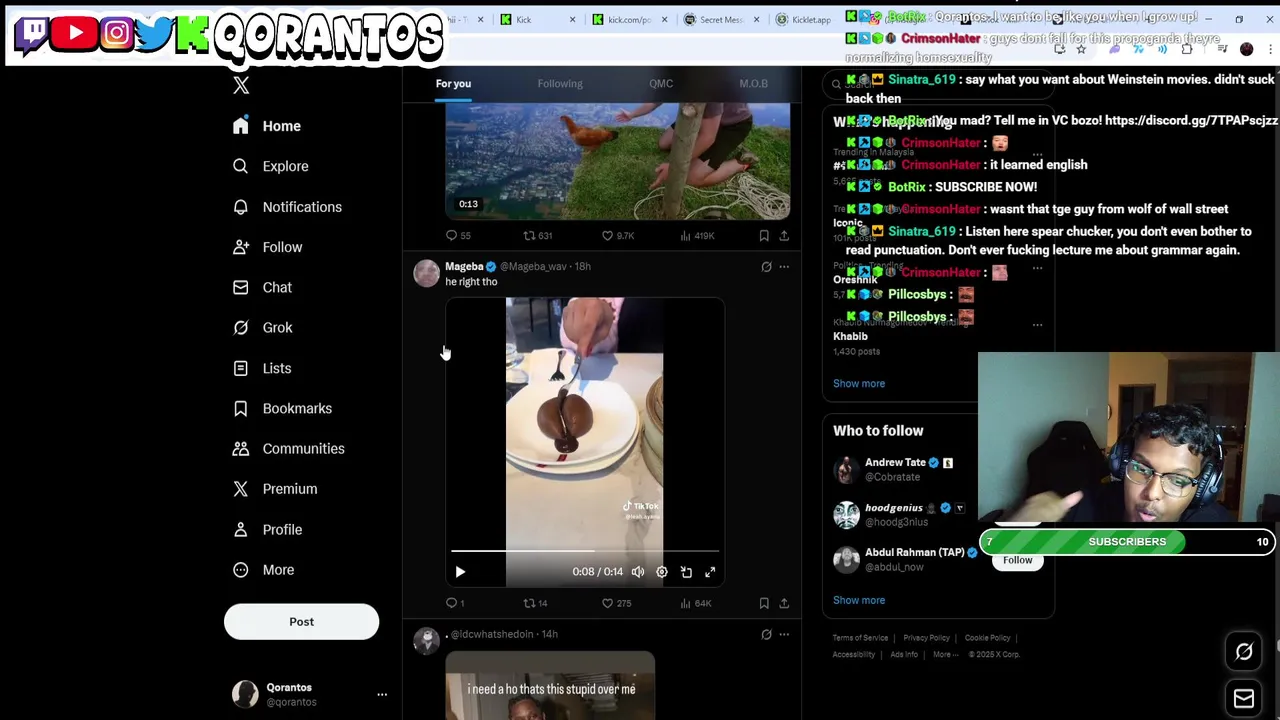Reply to the chicken video post

(458, 236)
